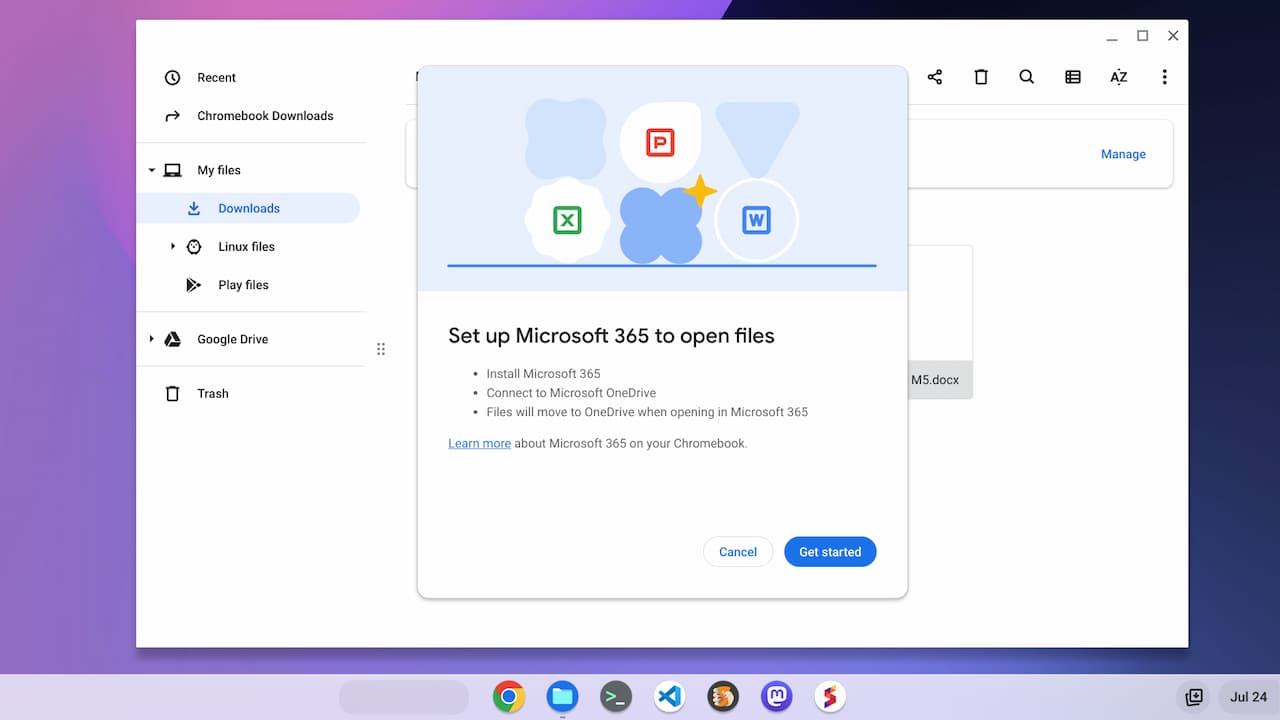Open the Mastodon app on the shelf
The width and height of the screenshot is (1280, 720).
coord(776,697)
